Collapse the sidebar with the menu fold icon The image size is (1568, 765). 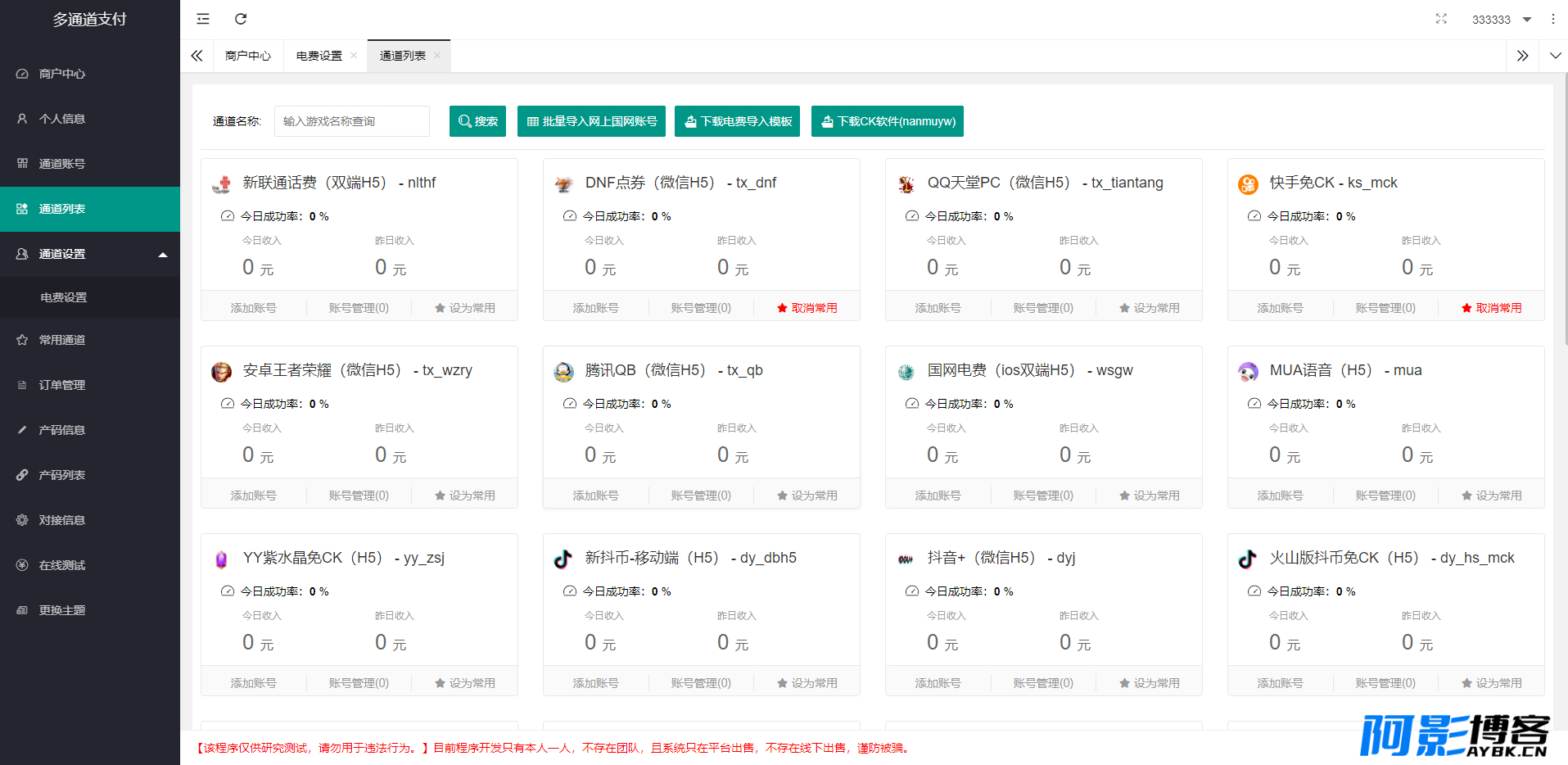click(x=203, y=19)
